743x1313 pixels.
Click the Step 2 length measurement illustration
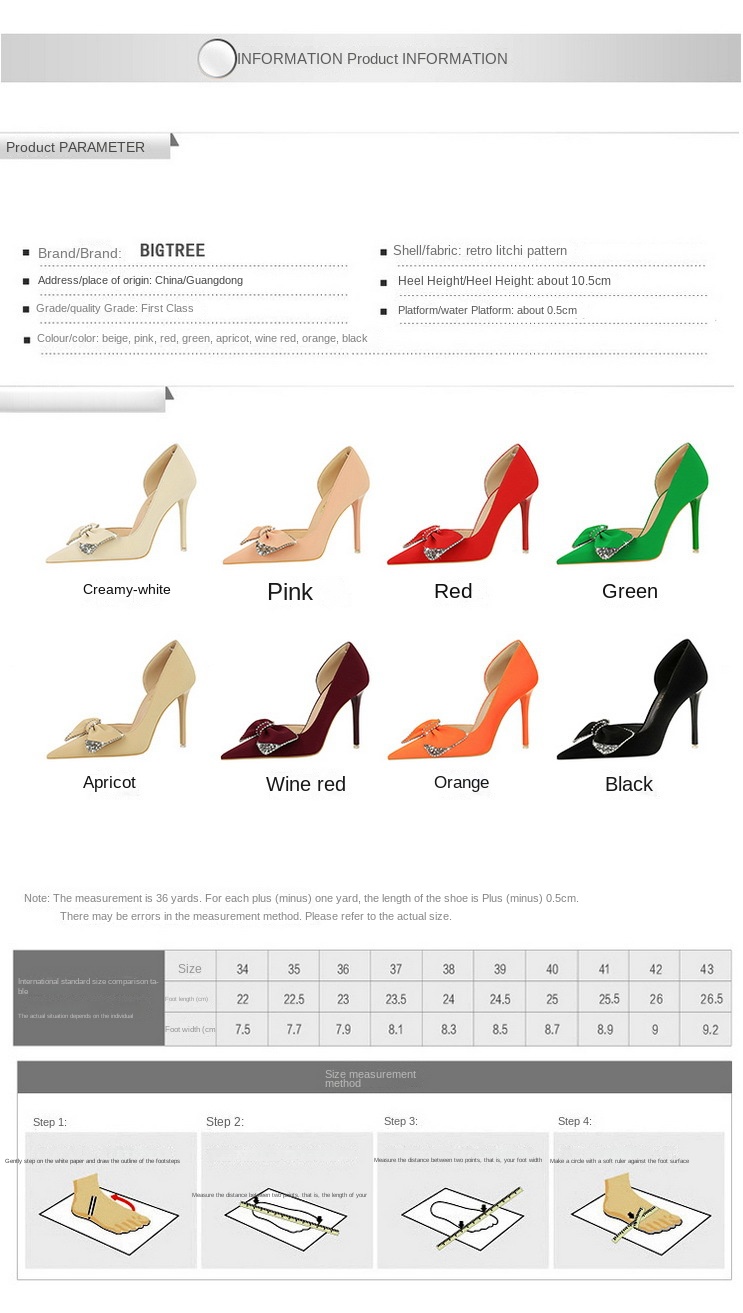click(287, 1200)
